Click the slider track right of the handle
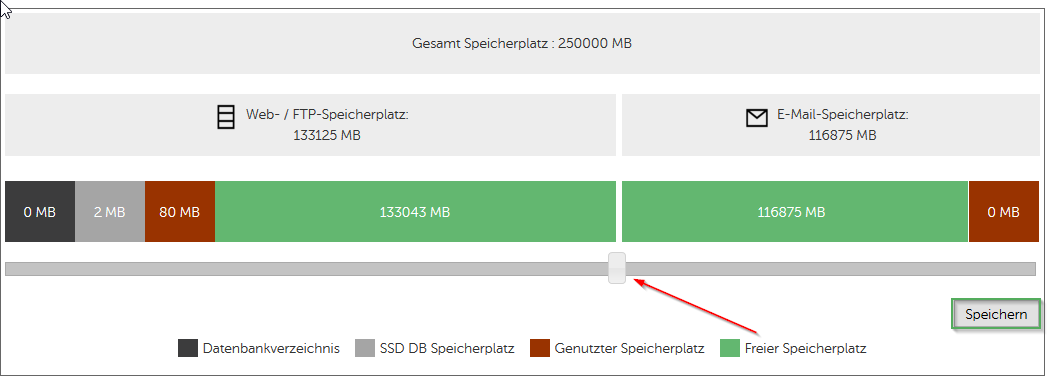 [x=831, y=269]
